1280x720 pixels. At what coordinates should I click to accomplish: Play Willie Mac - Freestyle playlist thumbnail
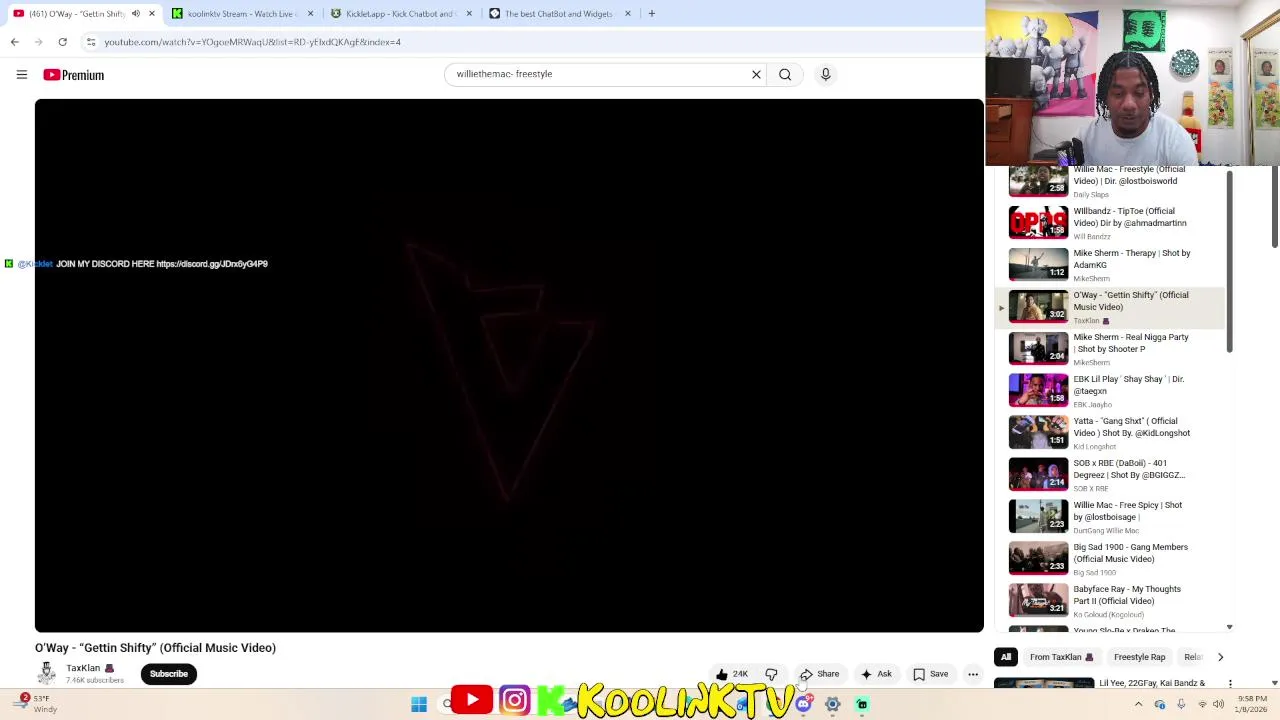point(1038,181)
